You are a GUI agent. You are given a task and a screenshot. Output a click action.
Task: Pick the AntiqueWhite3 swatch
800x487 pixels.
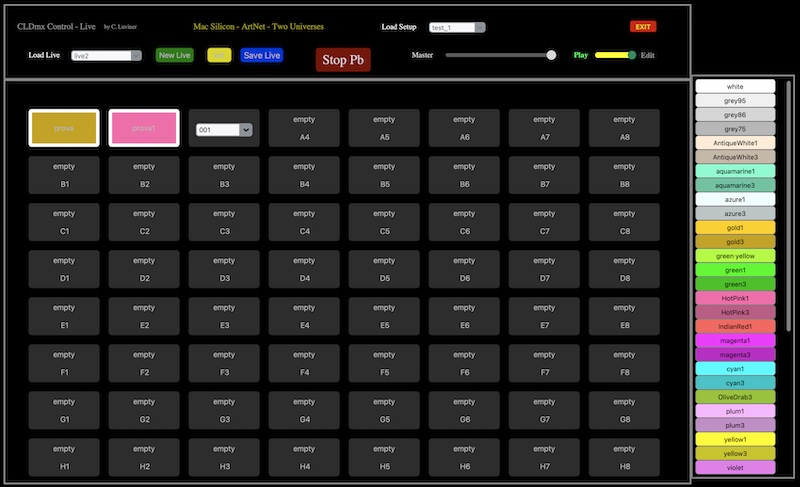pyautogui.click(x=735, y=157)
